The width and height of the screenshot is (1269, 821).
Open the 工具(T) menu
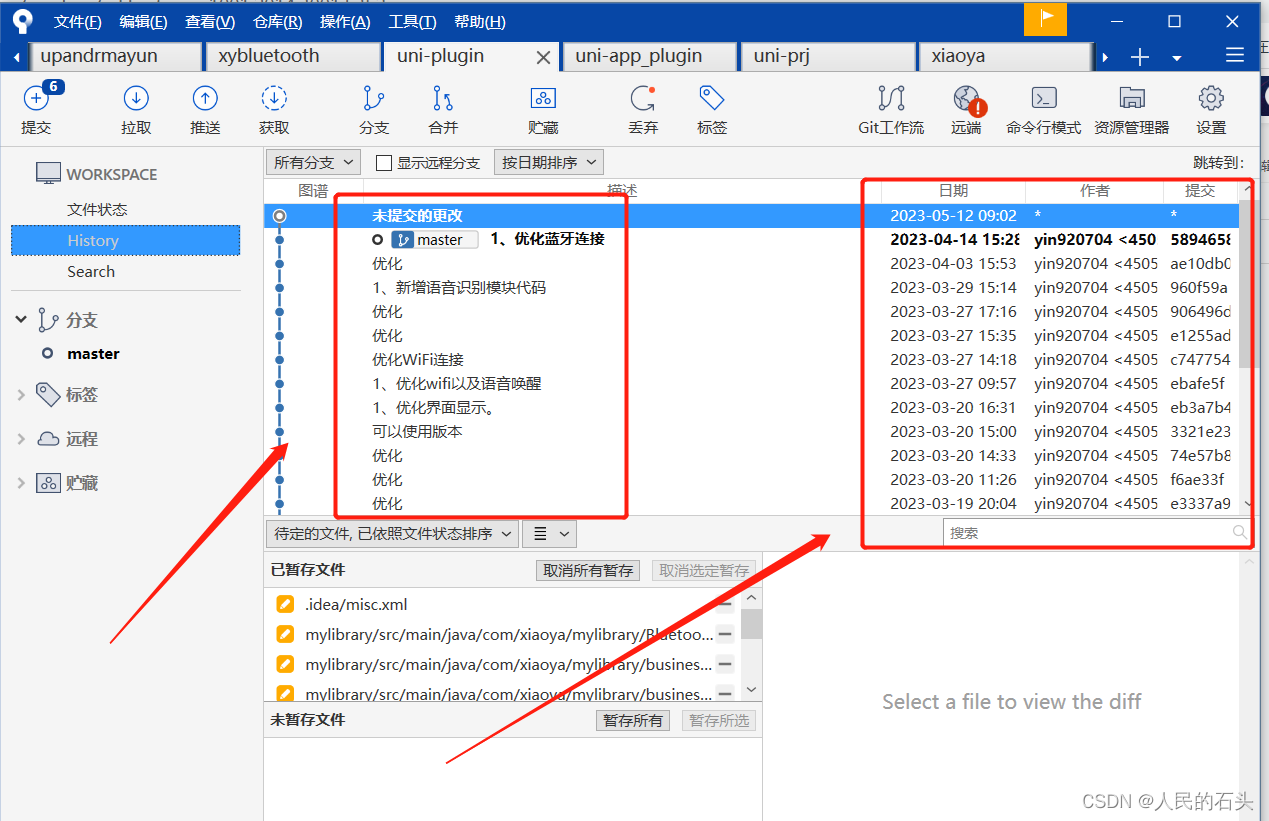412,22
